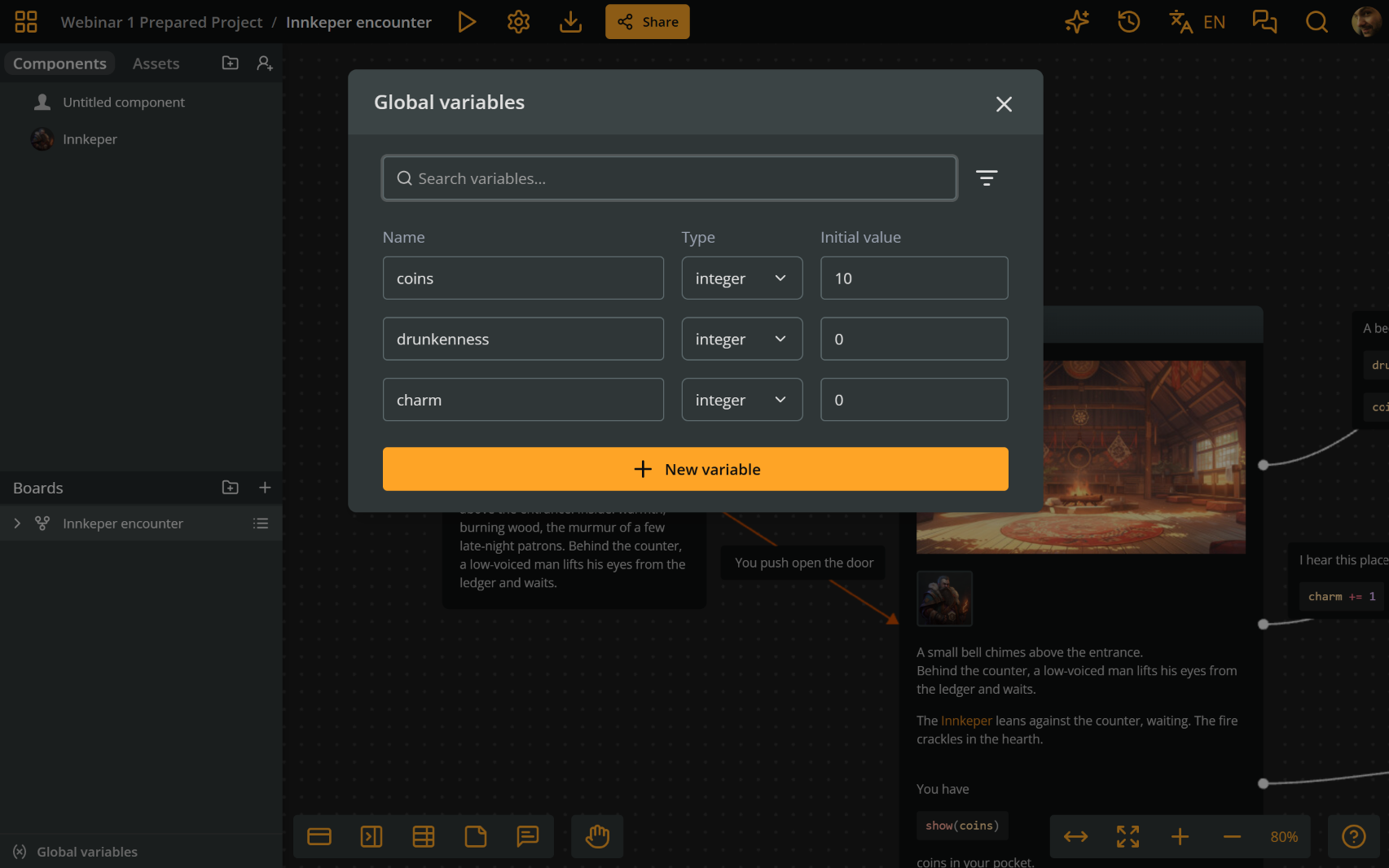Edit the coins variable name

523,278
